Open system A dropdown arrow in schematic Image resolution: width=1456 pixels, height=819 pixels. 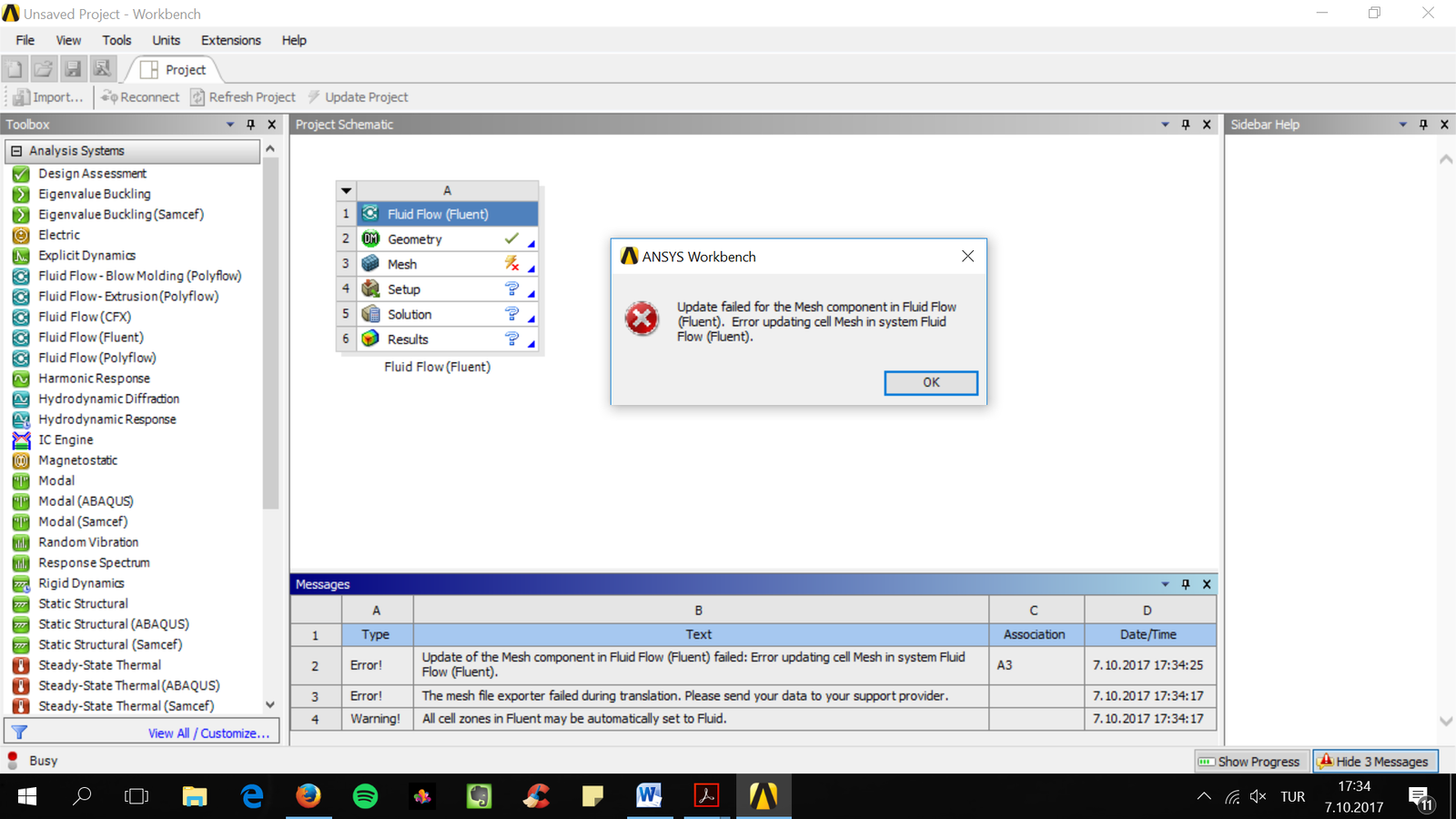[x=346, y=191]
